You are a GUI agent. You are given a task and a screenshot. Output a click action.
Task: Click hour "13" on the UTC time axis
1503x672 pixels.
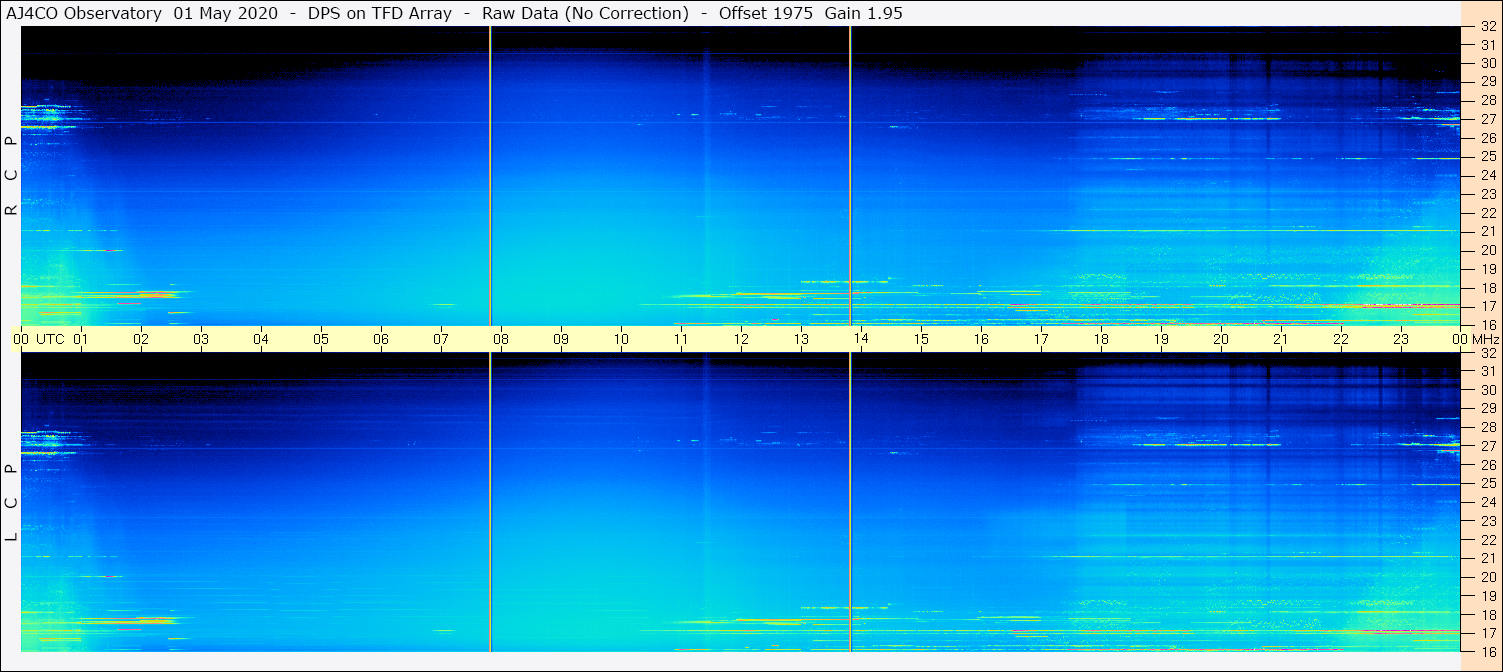801,339
